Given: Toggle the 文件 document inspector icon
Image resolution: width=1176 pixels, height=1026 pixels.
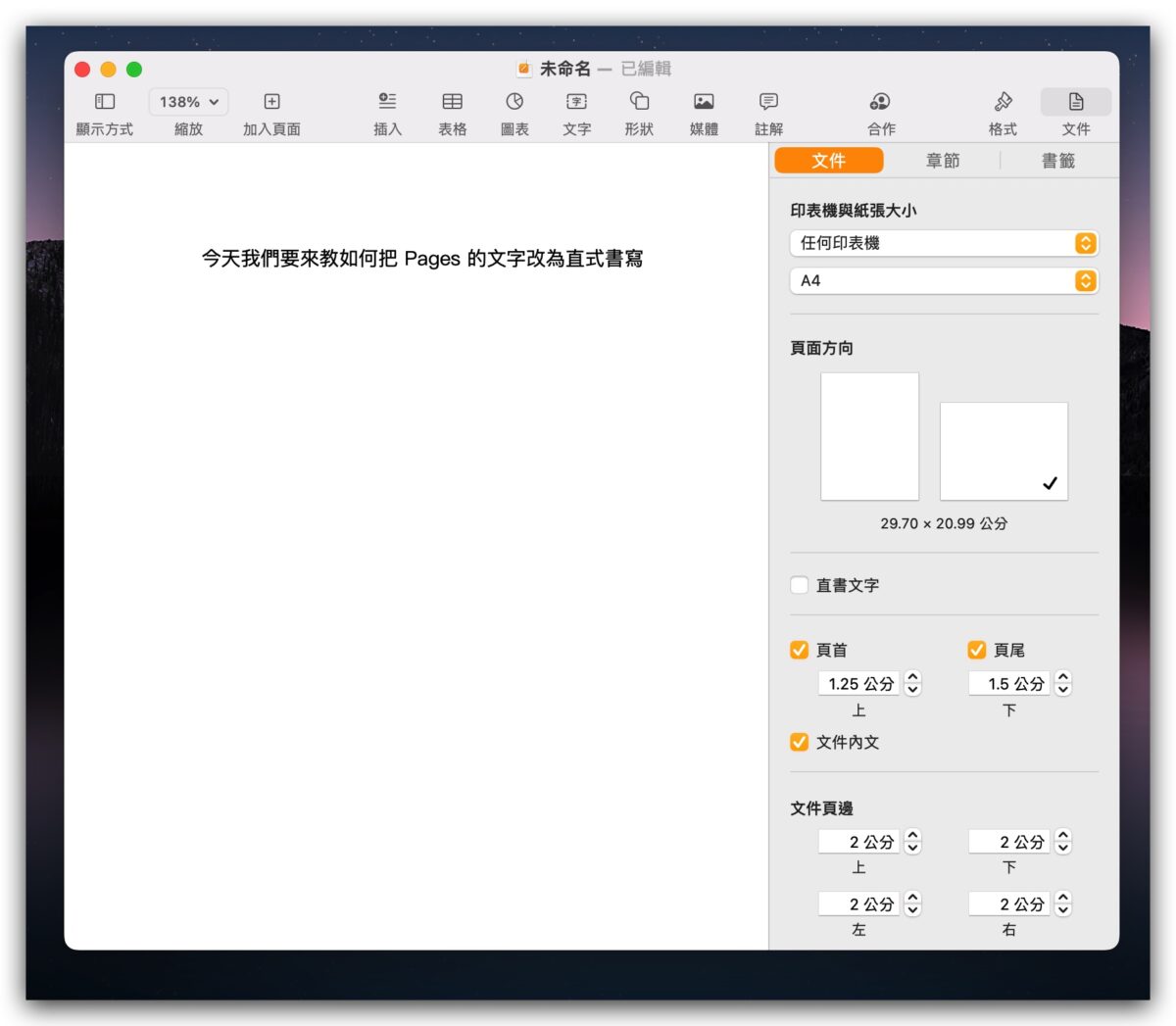Looking at the screenshot, I should pyautogui.click(x=1076, y=102).
